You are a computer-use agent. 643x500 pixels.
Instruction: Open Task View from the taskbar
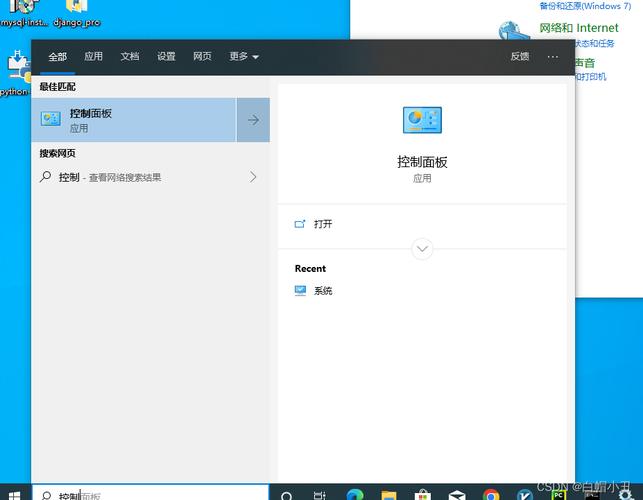click(x=320, y=495)
